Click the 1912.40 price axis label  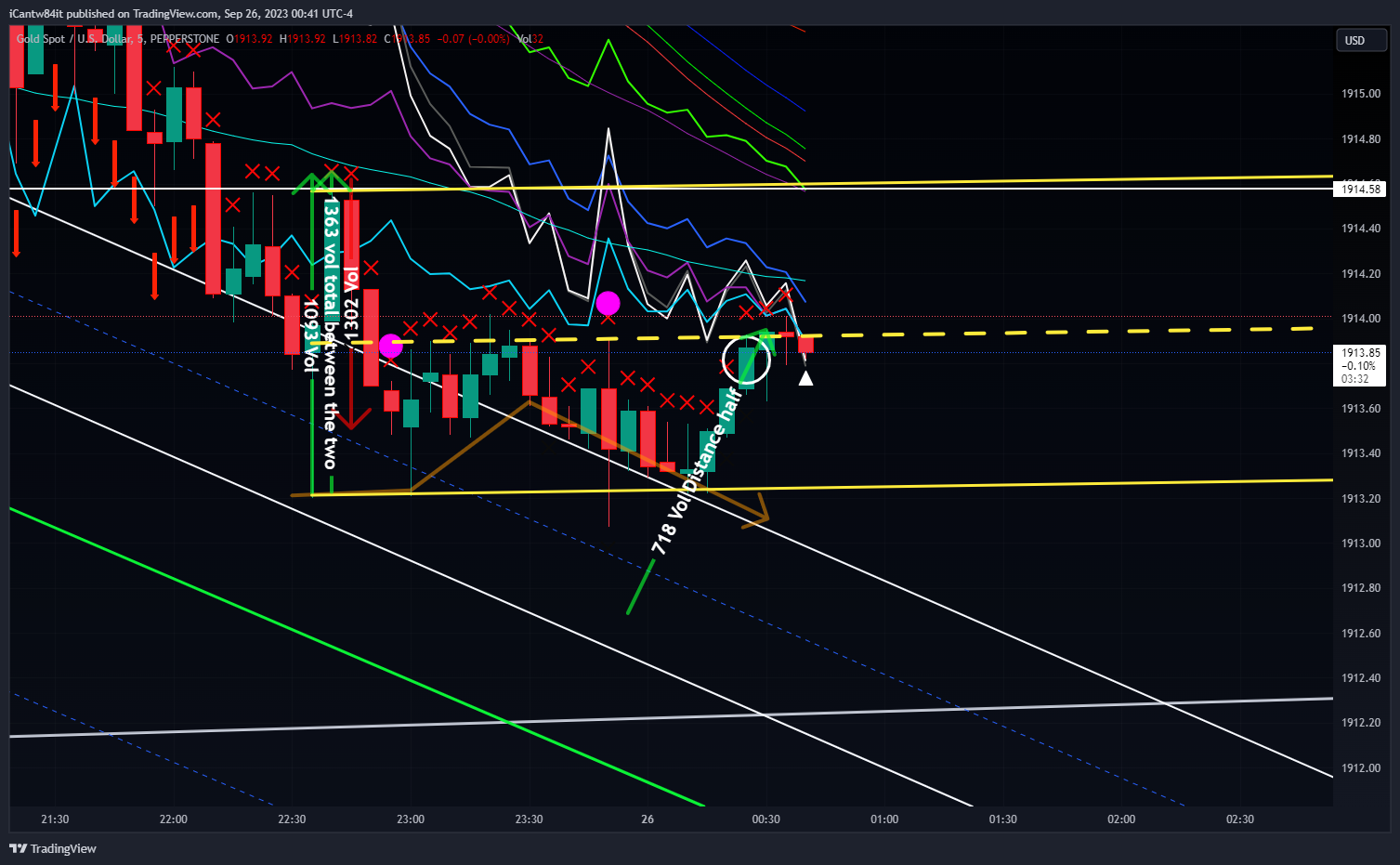(1360, 678)
